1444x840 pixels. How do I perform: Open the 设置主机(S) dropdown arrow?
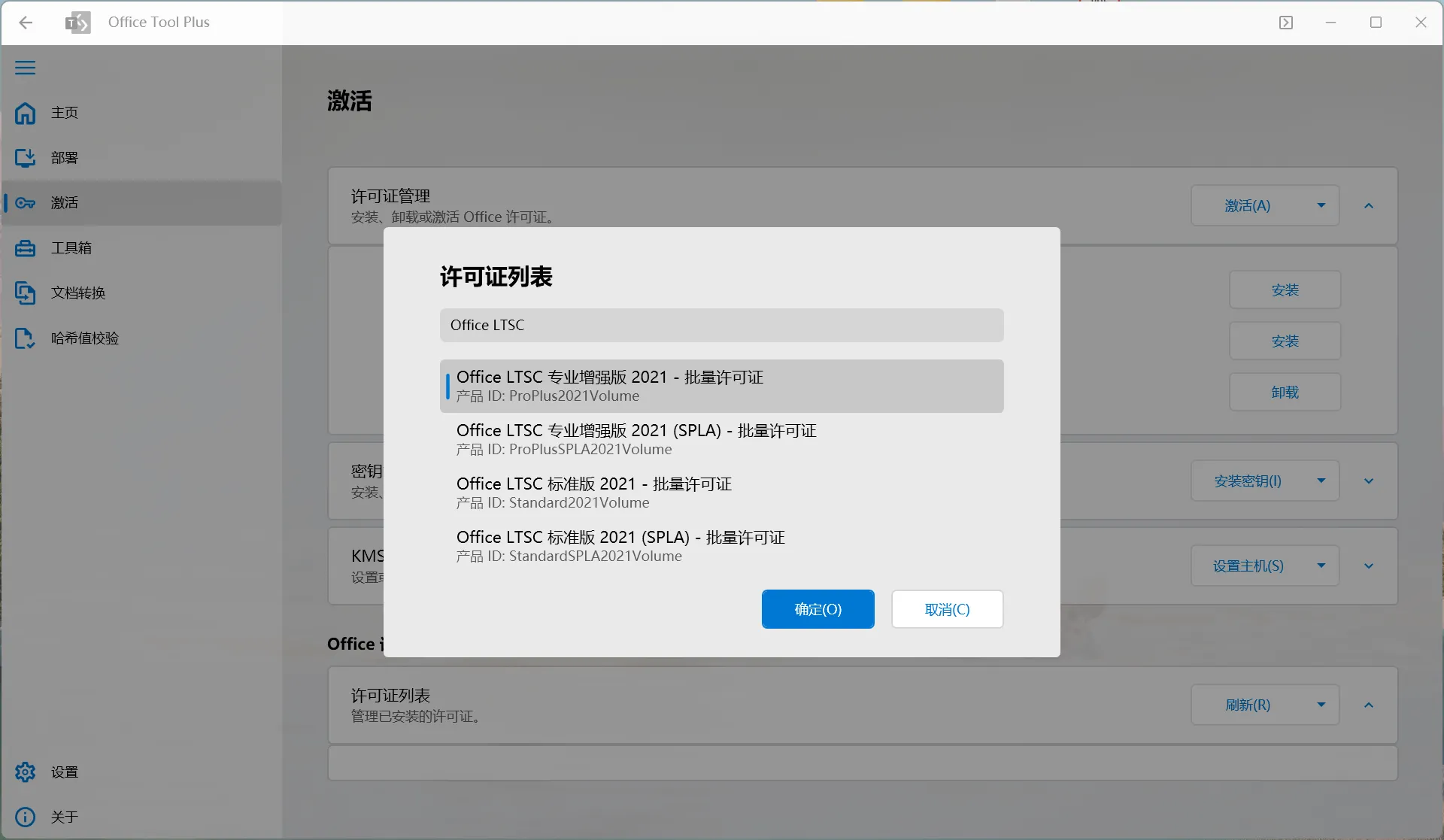point(1321,566)
